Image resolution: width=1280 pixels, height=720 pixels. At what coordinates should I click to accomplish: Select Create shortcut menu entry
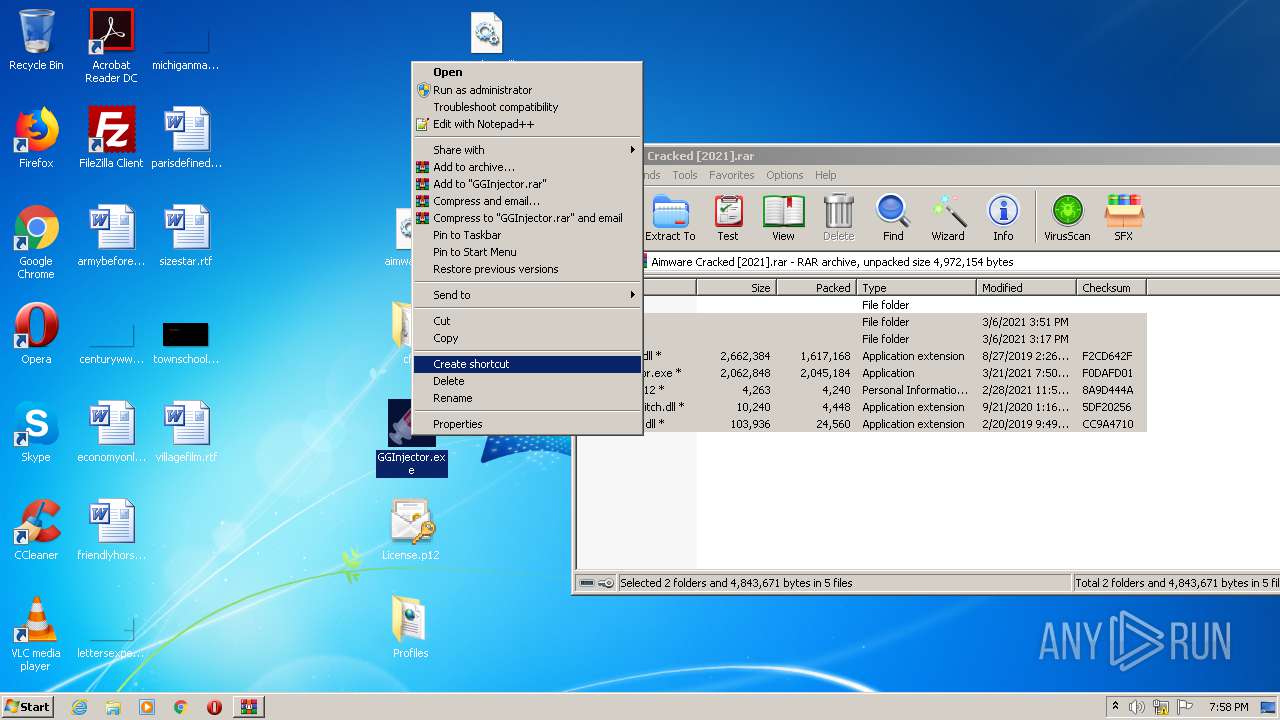[527, 364]
